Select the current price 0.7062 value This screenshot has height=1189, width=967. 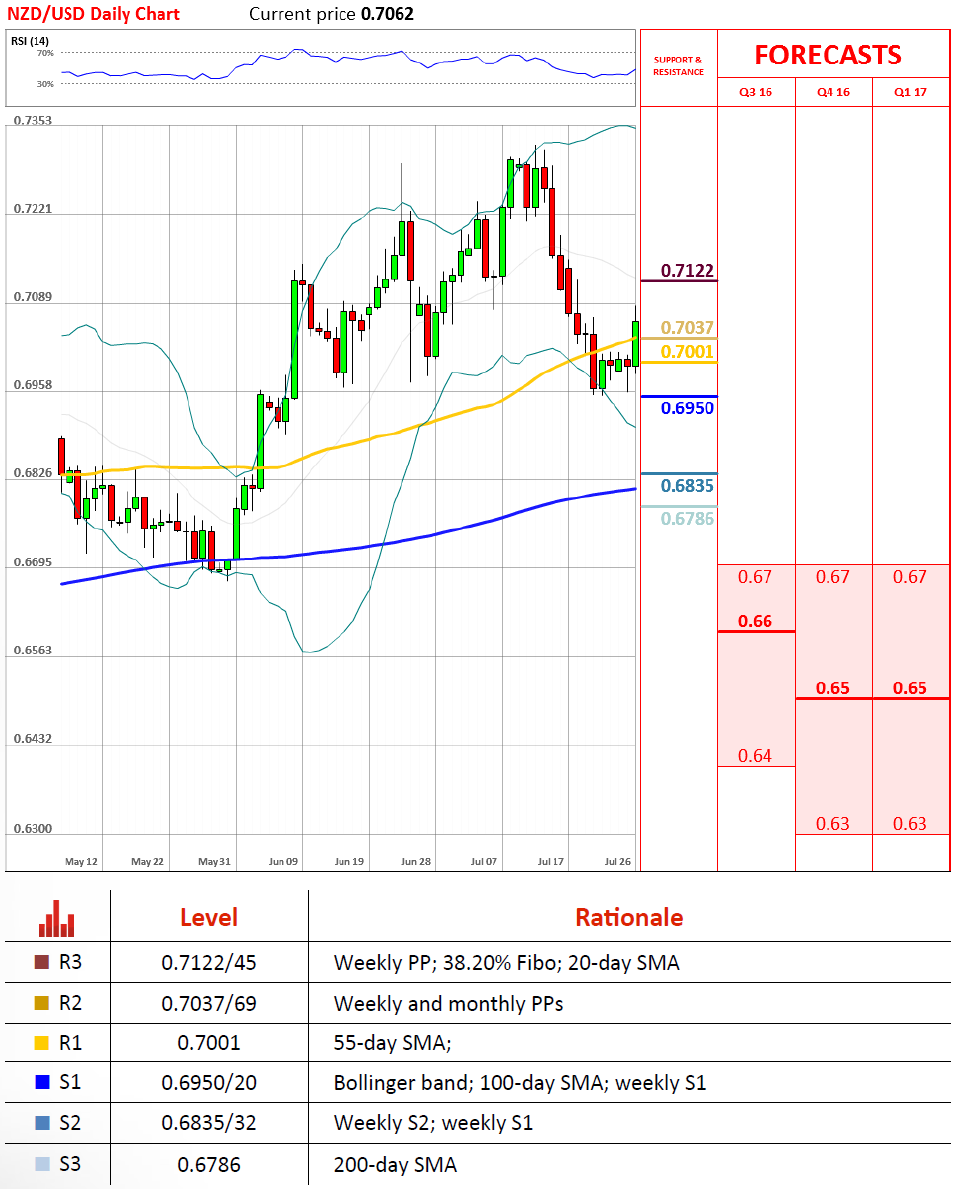[387, 14]
